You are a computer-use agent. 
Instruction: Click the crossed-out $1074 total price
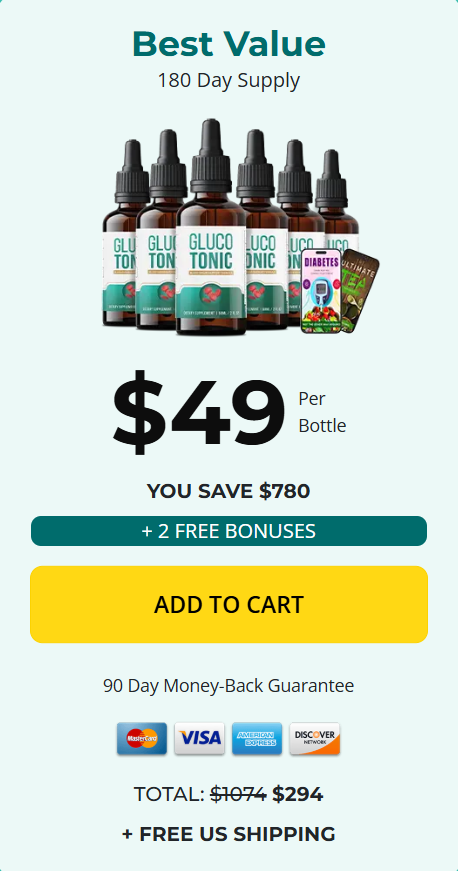point(238,794)
